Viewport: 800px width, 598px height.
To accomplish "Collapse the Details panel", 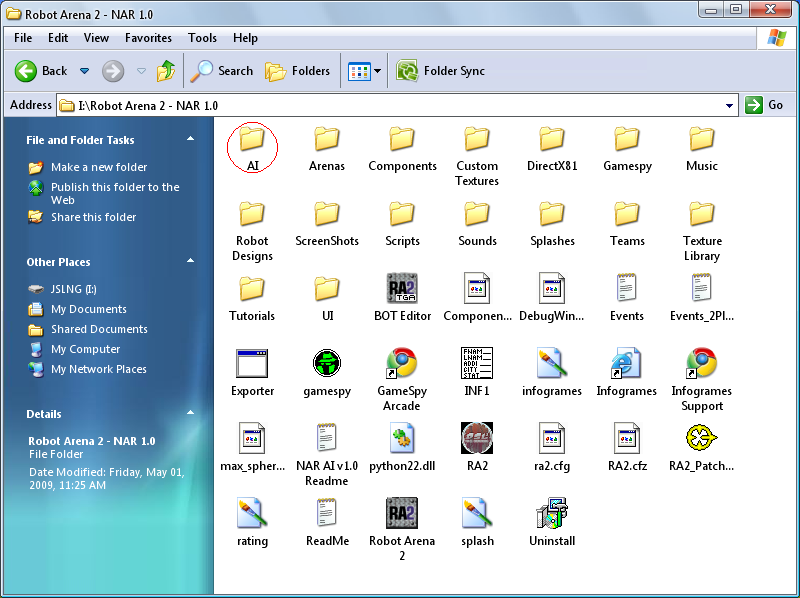I will pyautogui.click(x=190, y=414).
